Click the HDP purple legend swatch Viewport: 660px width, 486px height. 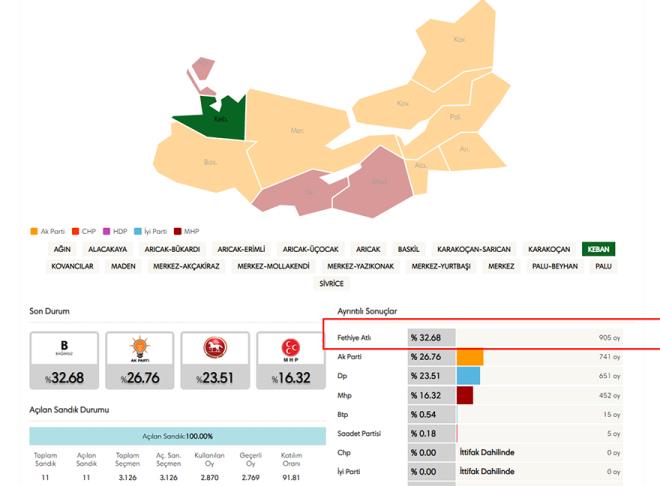coord(106,231)
